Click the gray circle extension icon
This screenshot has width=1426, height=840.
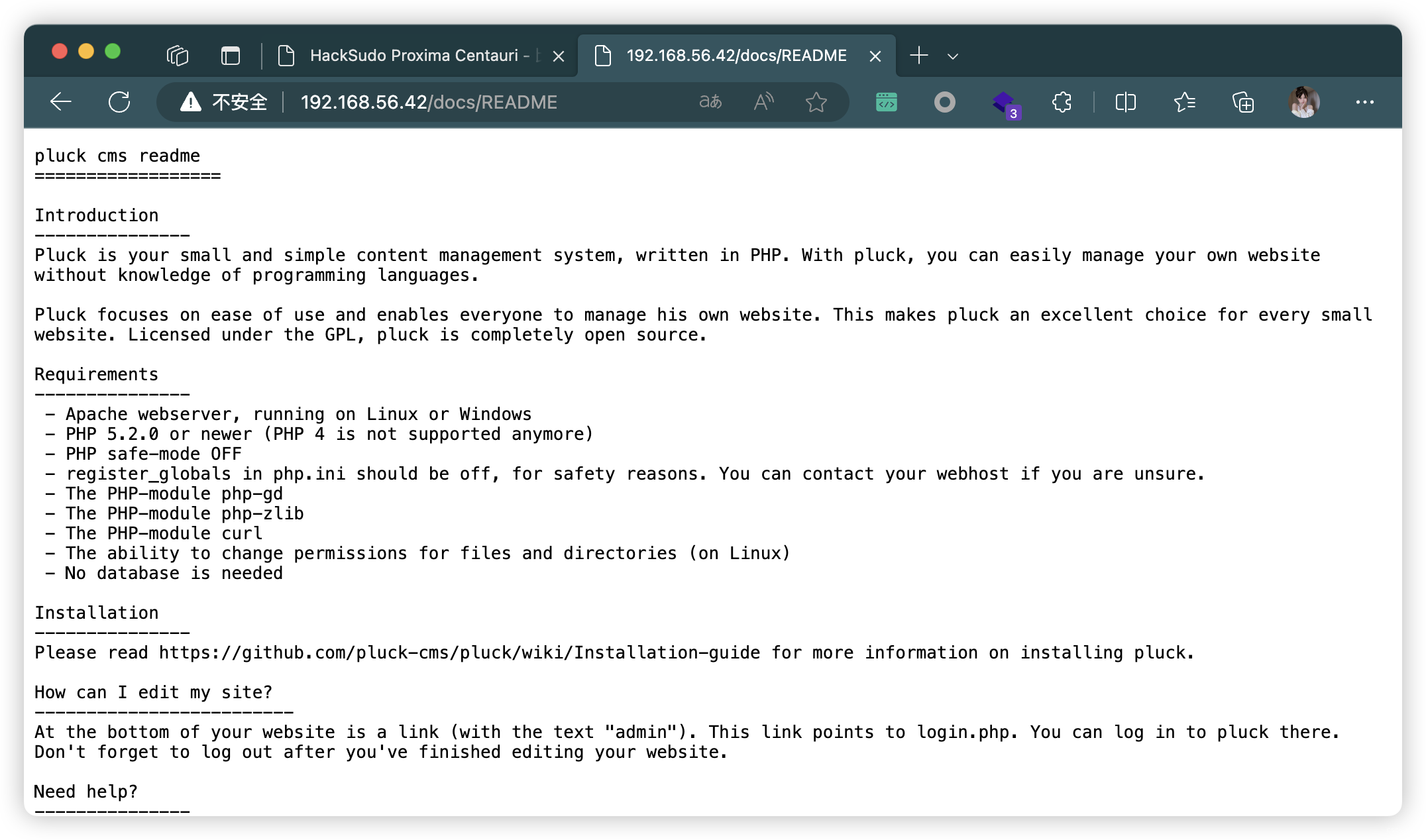[x=945, y=102]
